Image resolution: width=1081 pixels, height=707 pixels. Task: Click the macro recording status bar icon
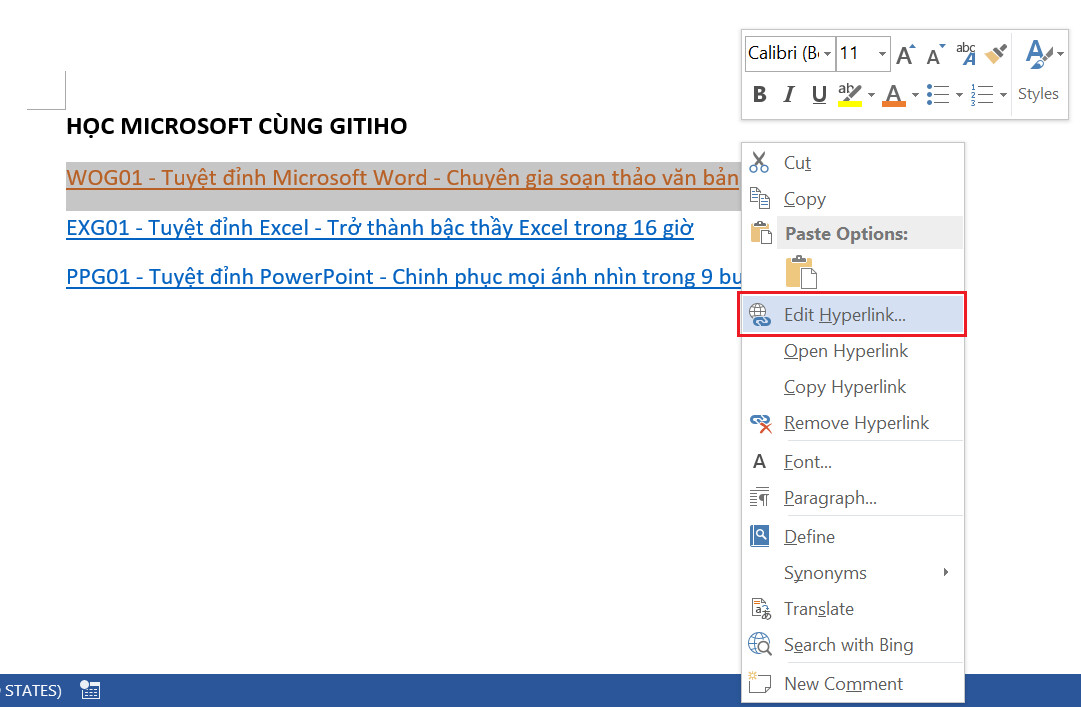coord(90,690)
